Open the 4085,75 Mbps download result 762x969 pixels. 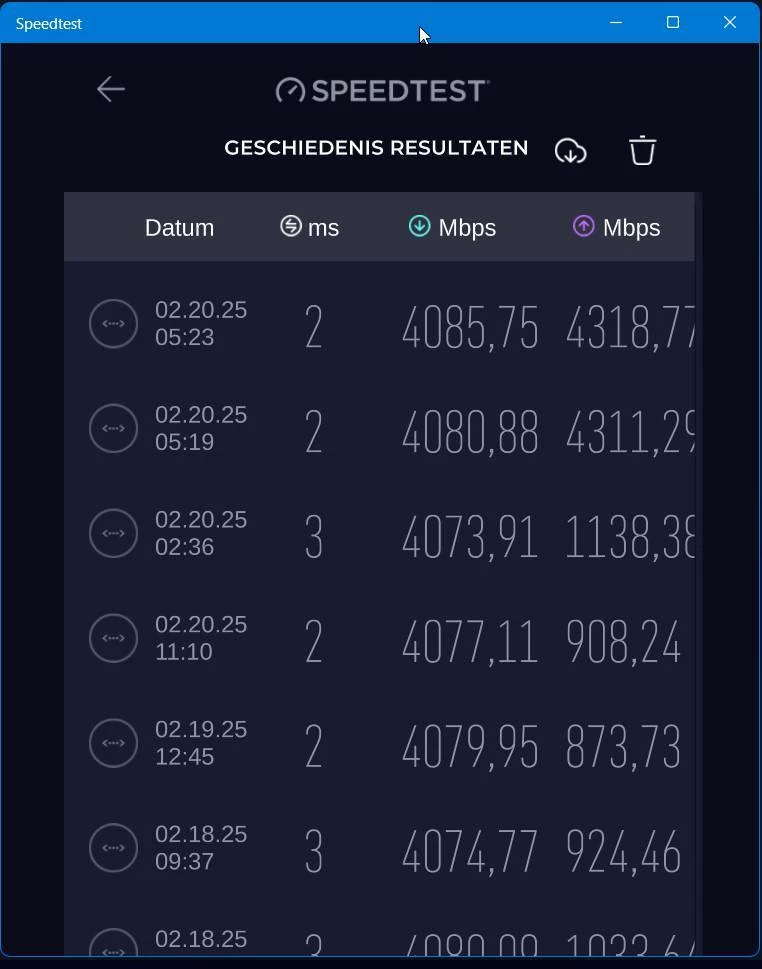click(x=469, y=328)
